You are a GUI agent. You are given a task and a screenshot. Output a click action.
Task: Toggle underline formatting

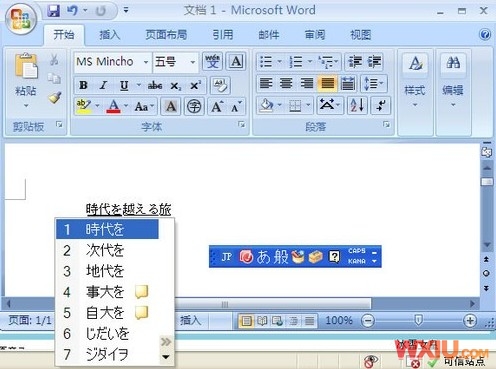[x=124, y=86]
